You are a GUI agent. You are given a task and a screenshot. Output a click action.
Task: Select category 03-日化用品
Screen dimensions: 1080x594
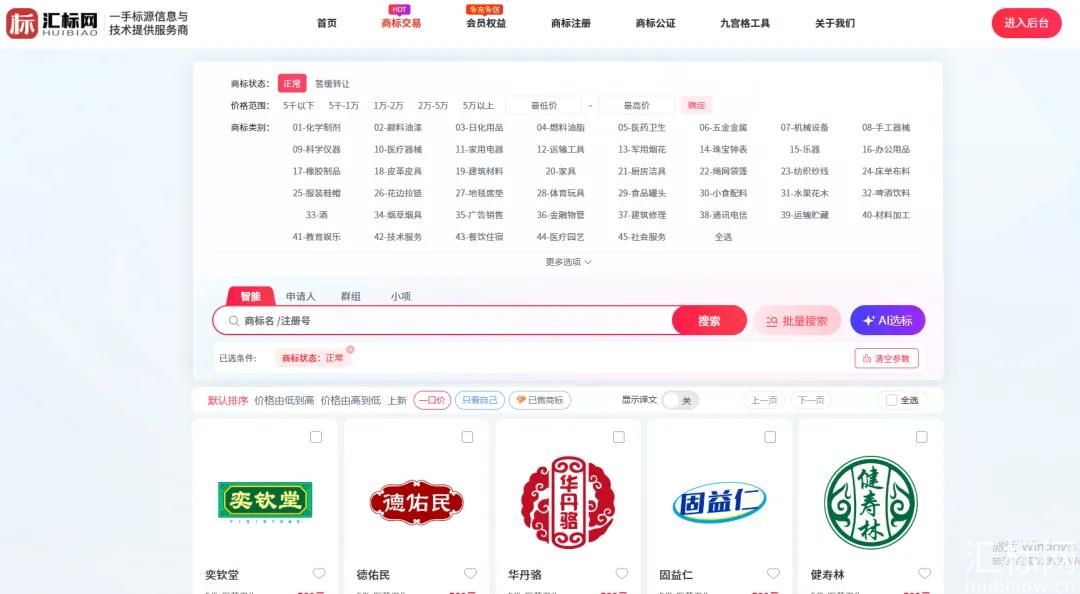click(479, 127)
